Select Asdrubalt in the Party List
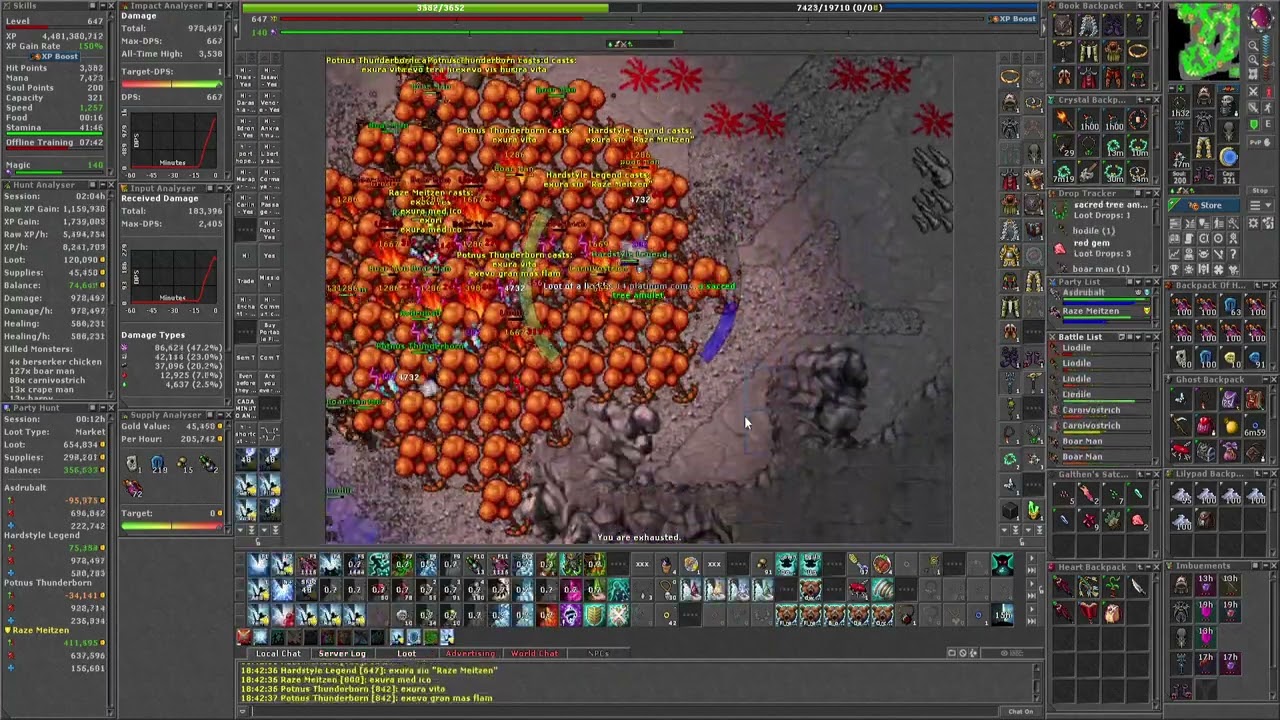This screenshot has height=720, width=1280. click(1099, 296)
